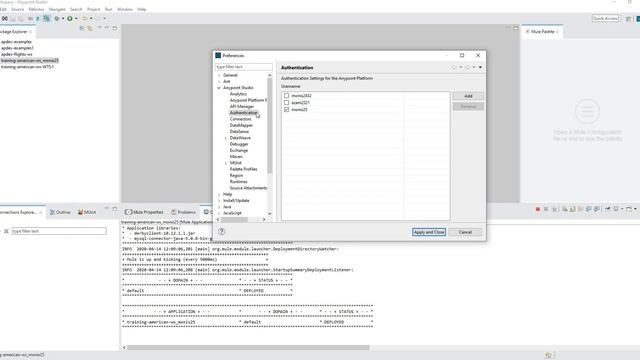Open DataSense preferences page
The image size is (640, 360).
pyautogui.click(x=239, y=131)
